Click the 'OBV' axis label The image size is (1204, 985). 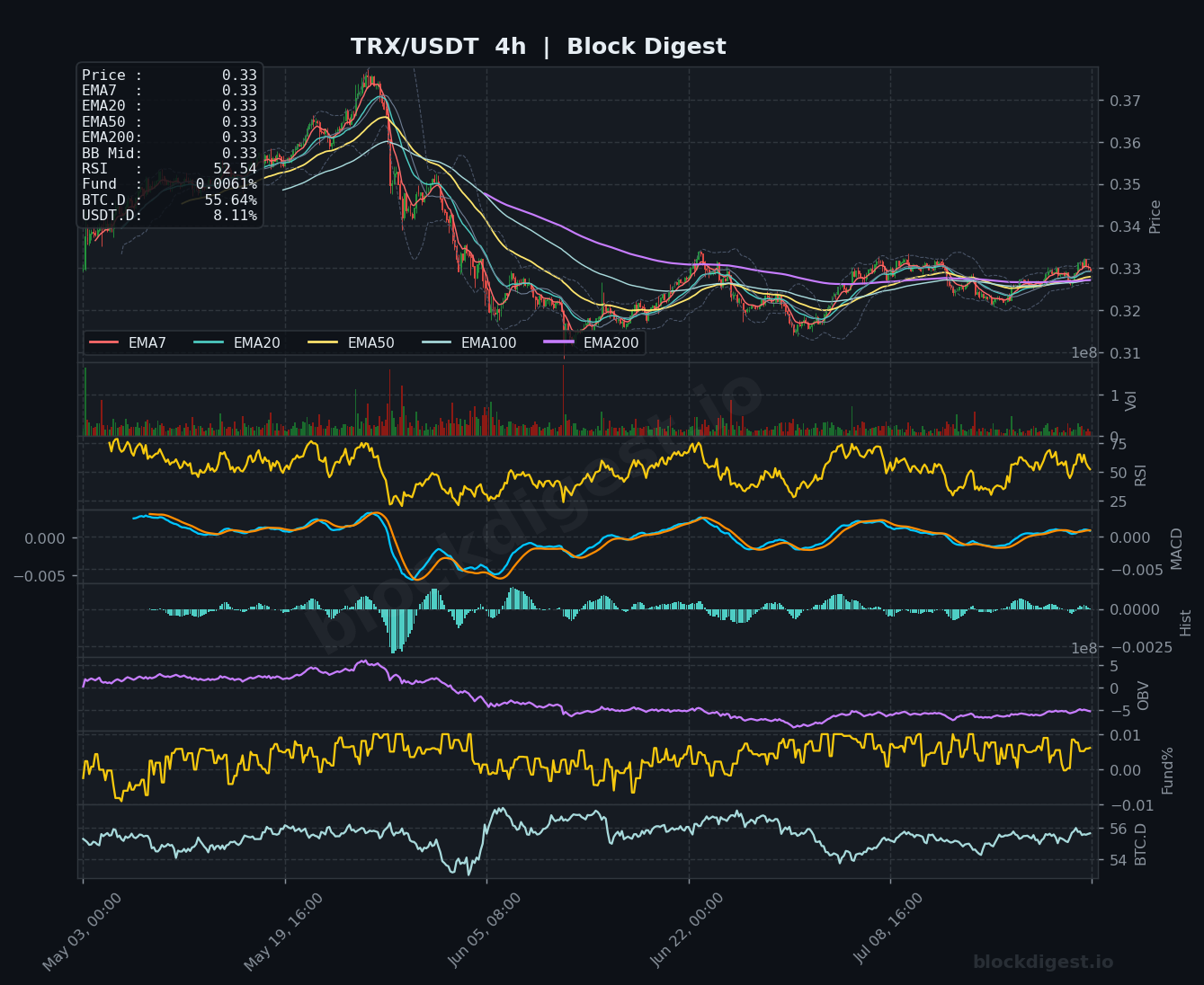click(1144, 696)
